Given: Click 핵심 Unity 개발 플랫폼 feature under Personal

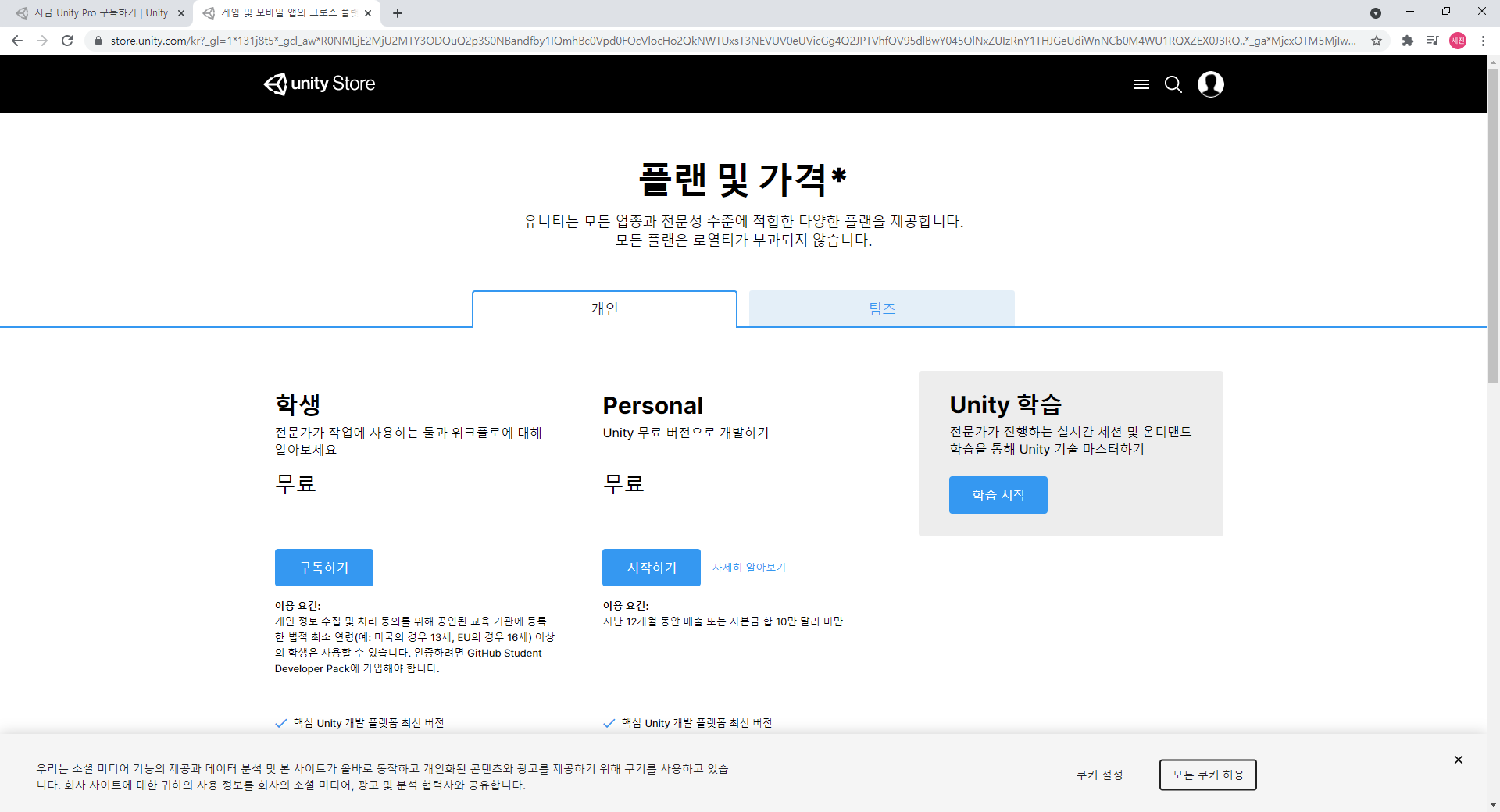Looking at the screenshot, I should tap(696, 723).
